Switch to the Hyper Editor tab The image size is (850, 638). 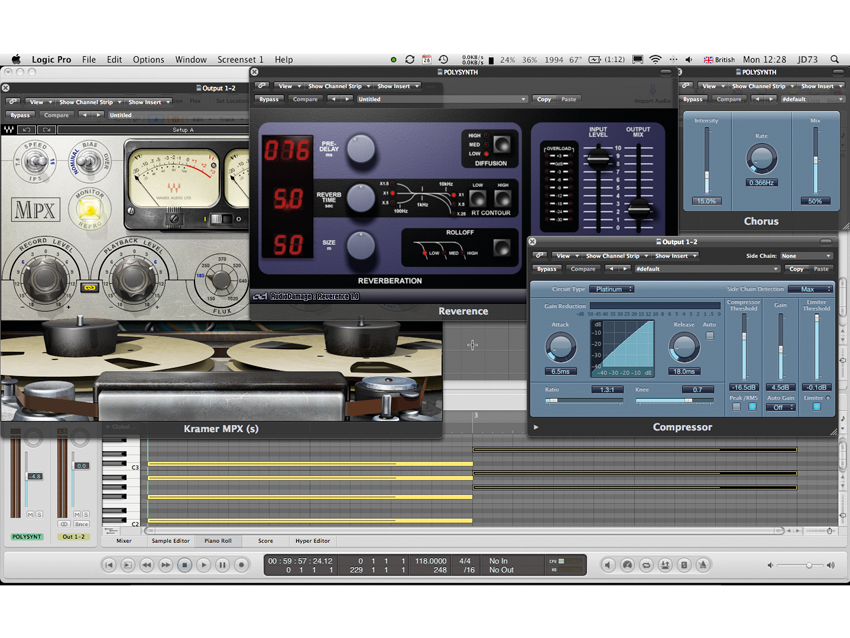click(313, 540)
